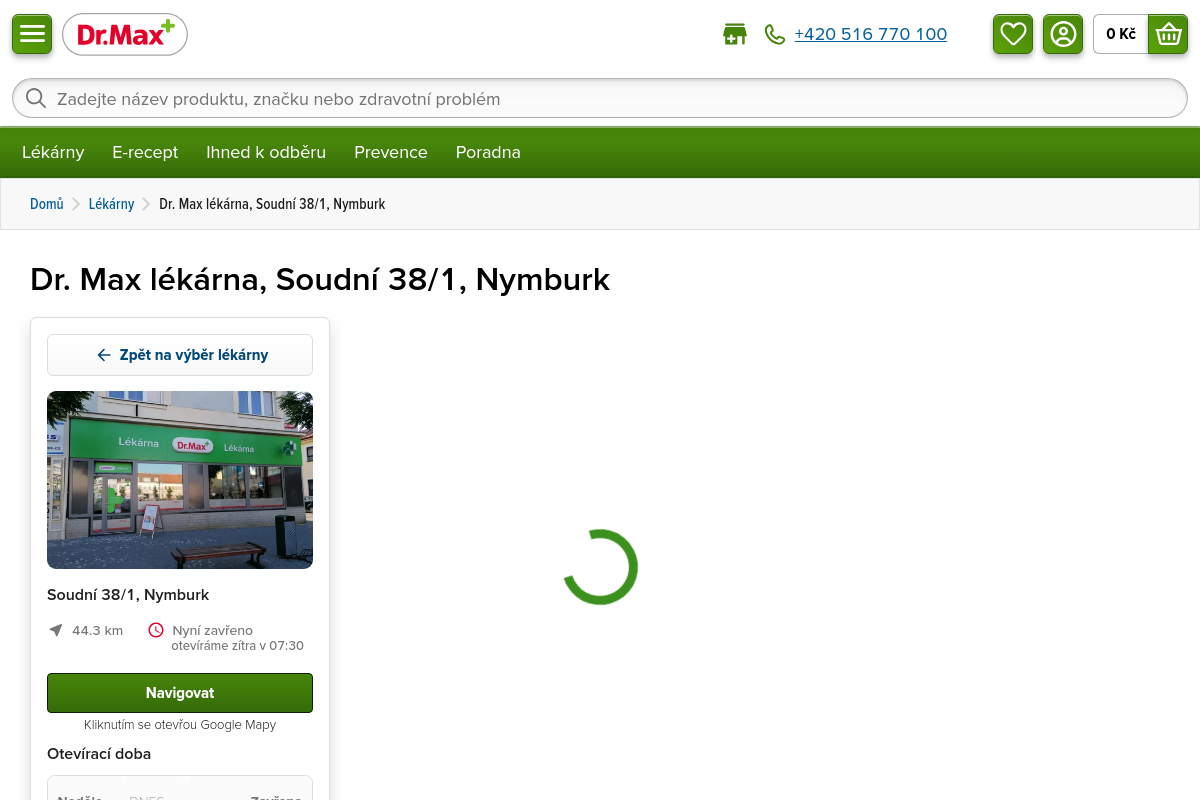Open the shopping basket icon
1200x800 pixels.
(x=1168, y=34)
